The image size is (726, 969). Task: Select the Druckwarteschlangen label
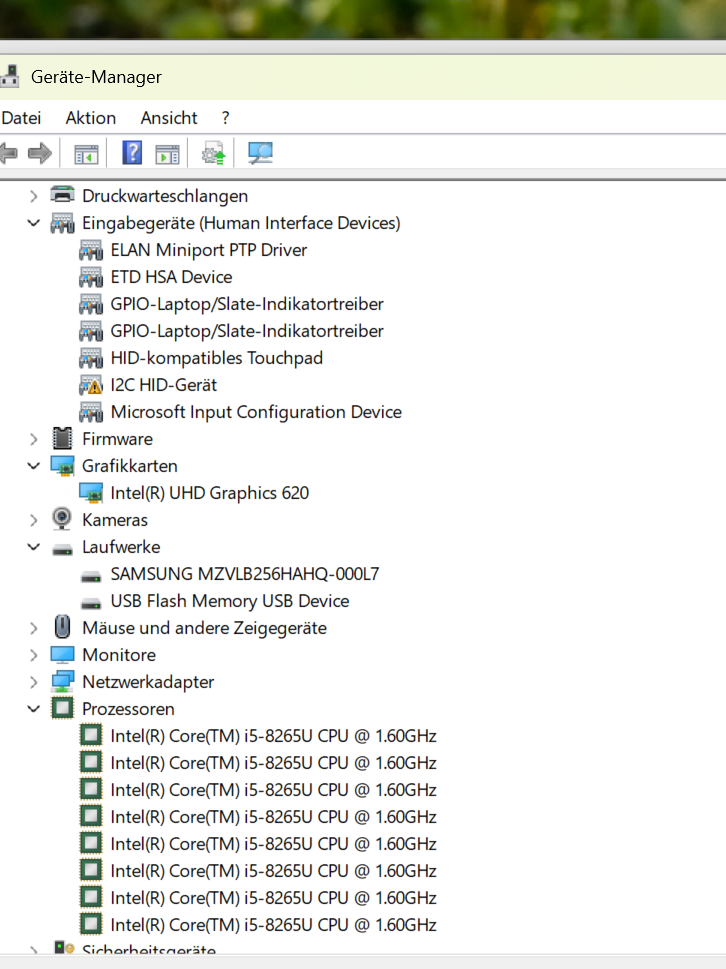[165, 196]
